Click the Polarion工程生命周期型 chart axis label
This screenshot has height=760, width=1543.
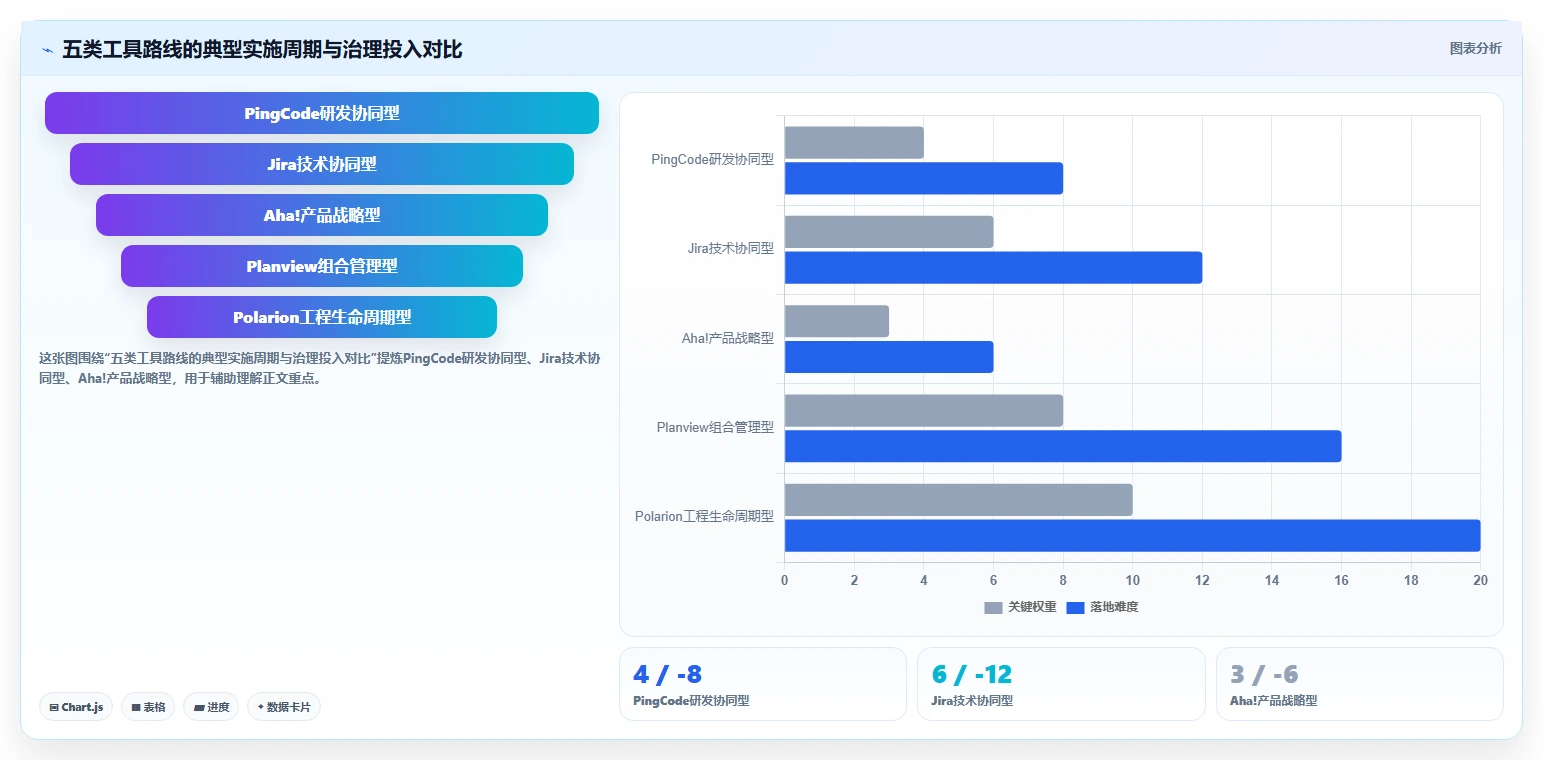(x=704, y=516)
